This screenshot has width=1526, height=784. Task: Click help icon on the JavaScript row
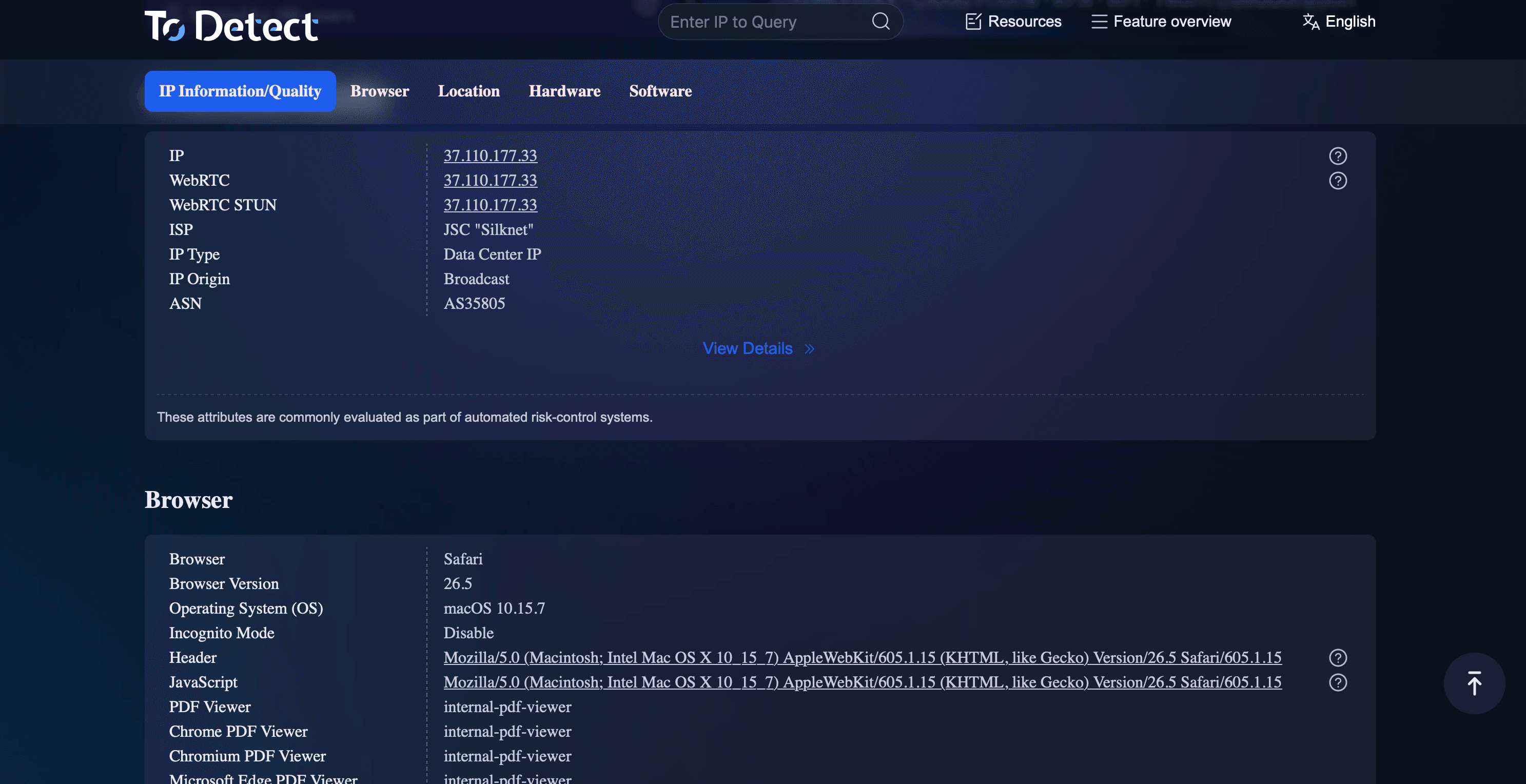1338,683
